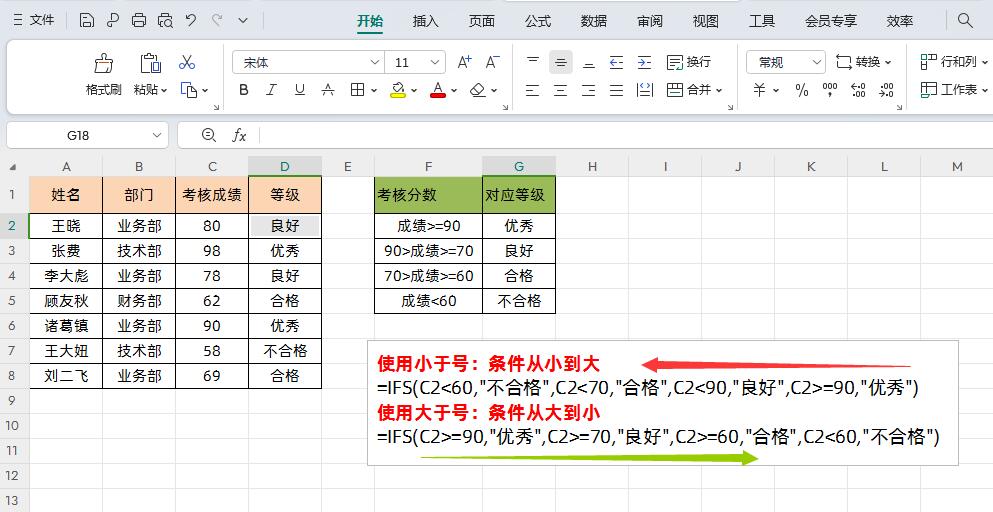Switch to the 审阅 tab
The height and width of the screenshot is (512, 993).
click(650, 21)
